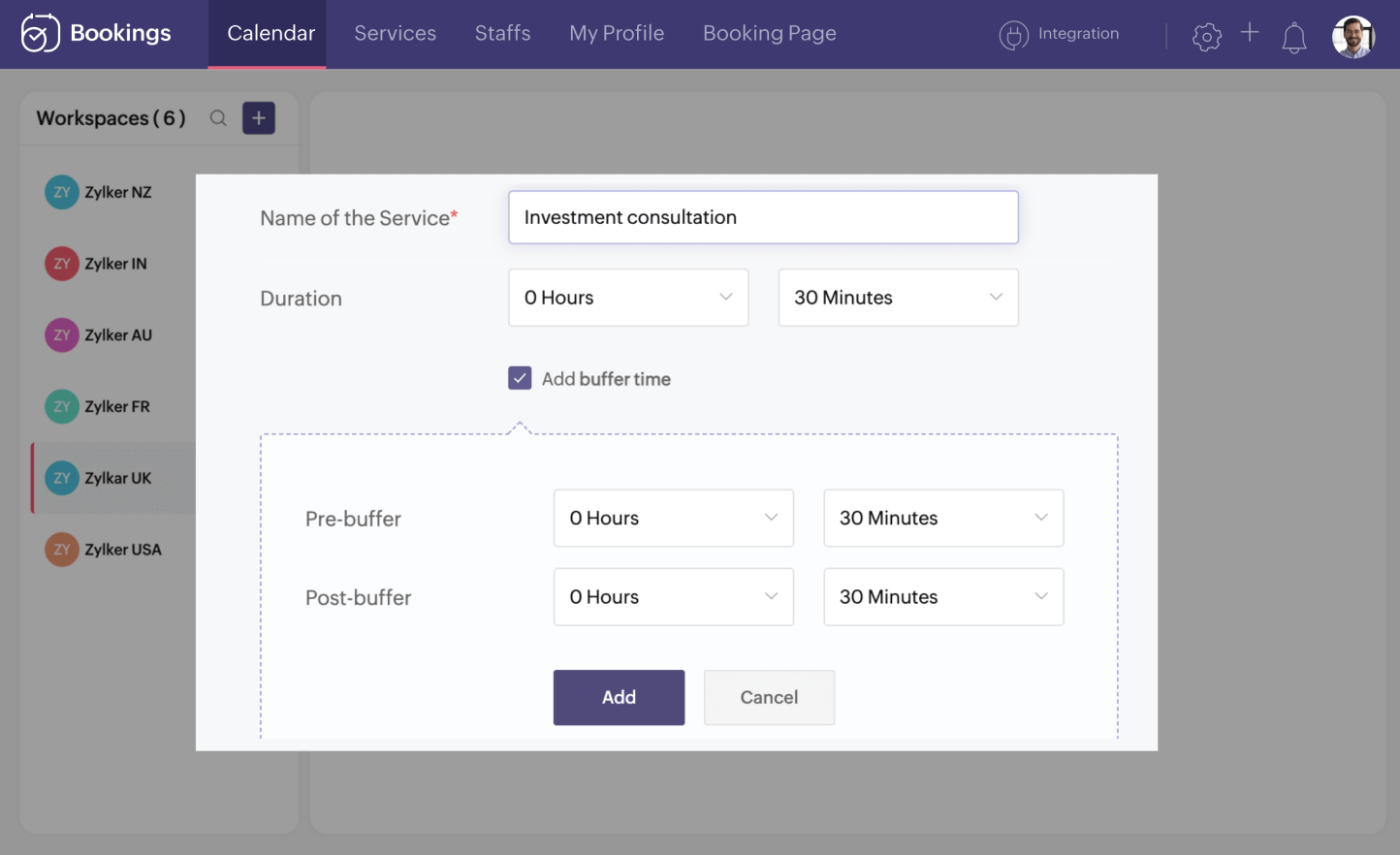Screen dimensions: 1400x855
Task: Click the add workspace plus button
Action: tap(258, 117)
